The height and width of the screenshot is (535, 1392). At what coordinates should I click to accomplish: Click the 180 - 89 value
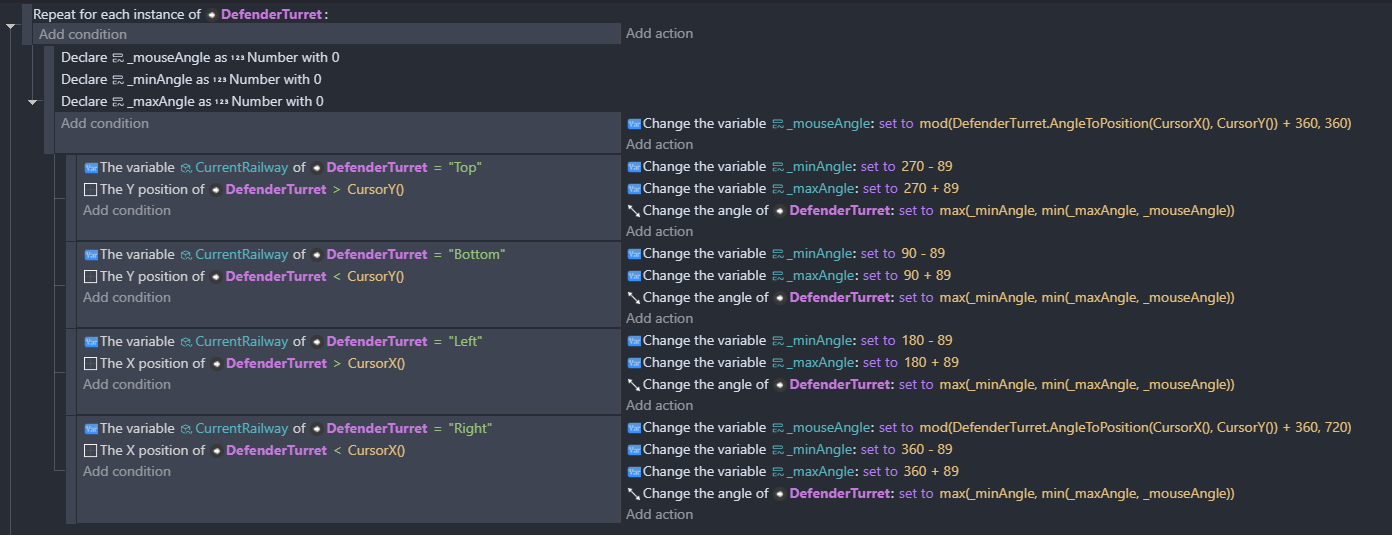pyautogui.click(x=929, y=341)
